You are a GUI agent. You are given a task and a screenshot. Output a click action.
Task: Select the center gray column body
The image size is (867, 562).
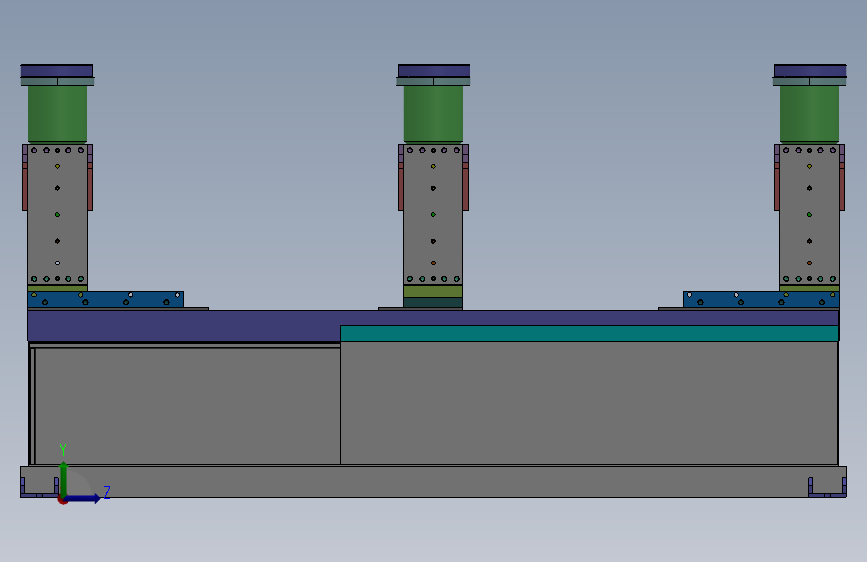pyautogui.click(x=433, y=215)
